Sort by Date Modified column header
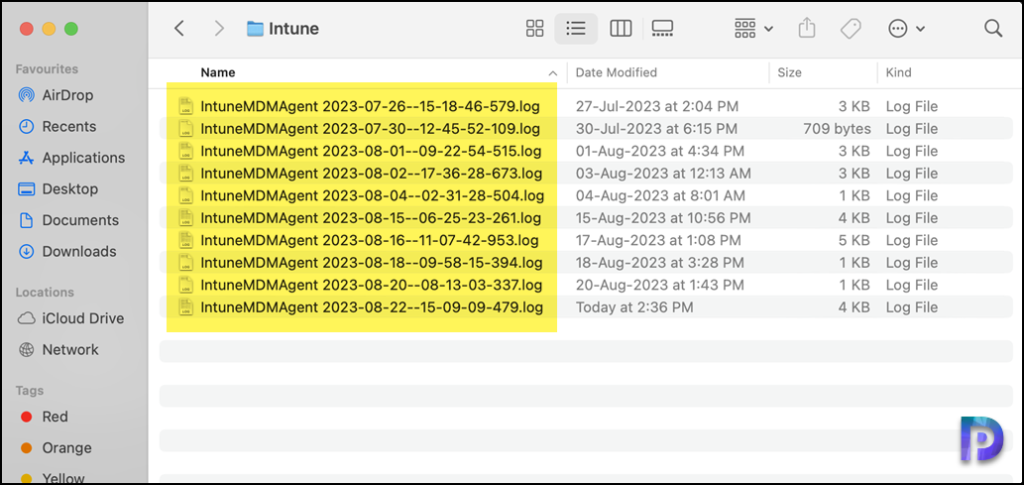Image resolution: width=1024 pixels, height=485 pixels. pos(616,72)
